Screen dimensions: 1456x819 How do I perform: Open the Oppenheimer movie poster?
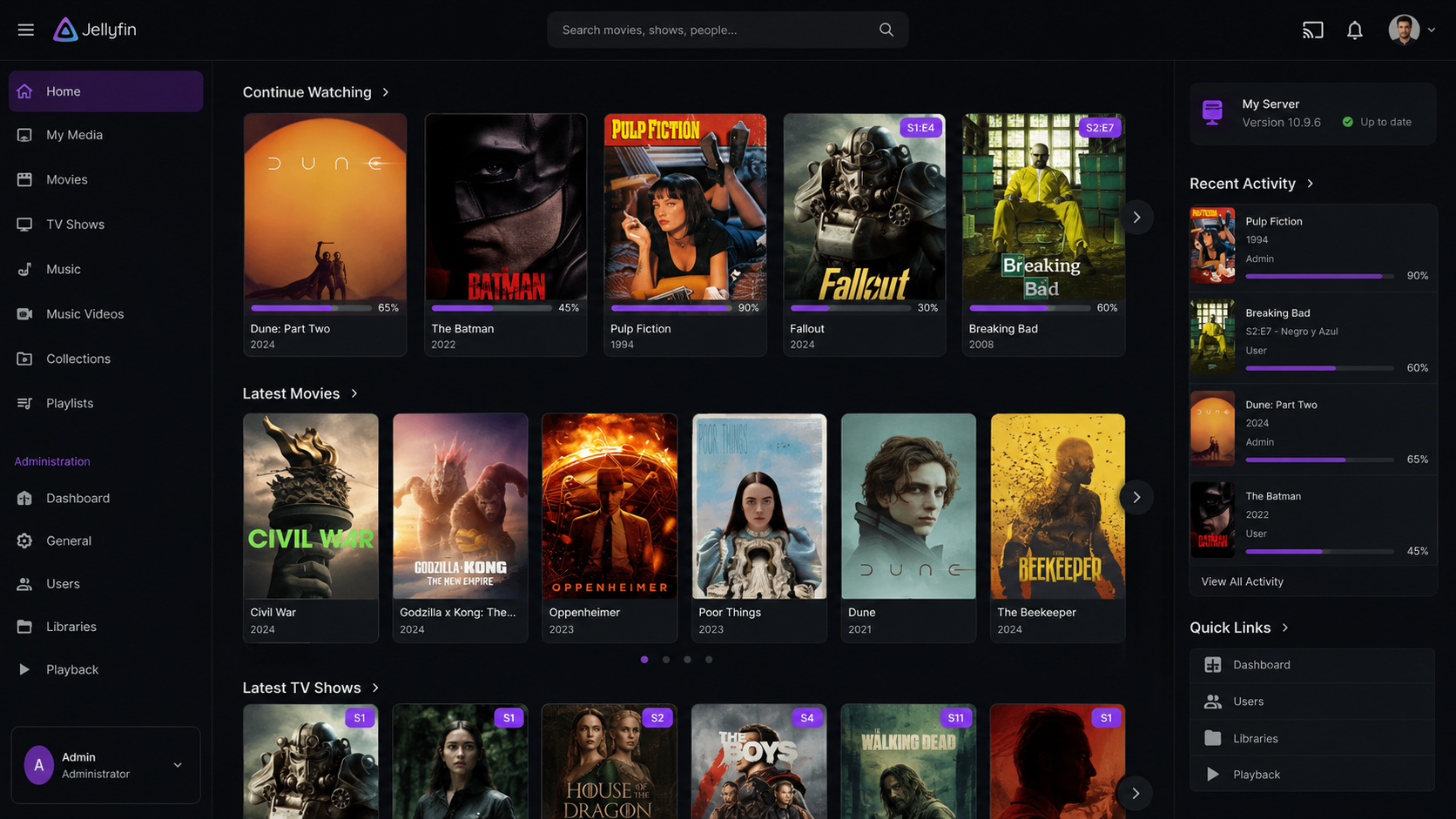[x=610, y=506]
